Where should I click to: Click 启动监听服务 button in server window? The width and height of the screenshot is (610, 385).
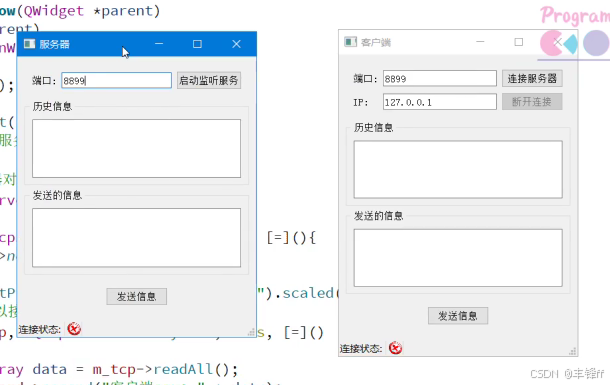click(209, 80)
